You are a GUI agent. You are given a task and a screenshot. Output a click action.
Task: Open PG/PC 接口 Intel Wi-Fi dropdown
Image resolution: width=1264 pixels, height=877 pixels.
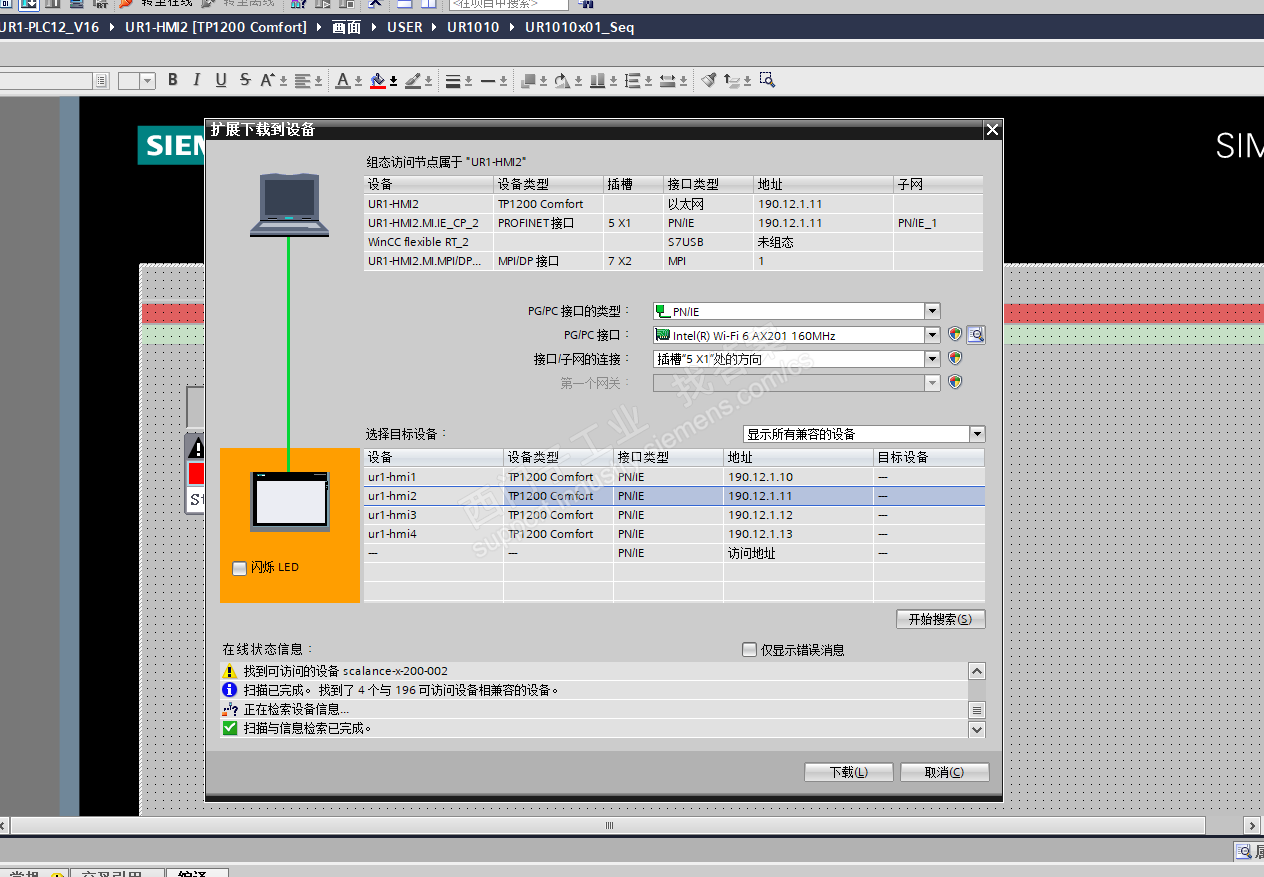932,335
